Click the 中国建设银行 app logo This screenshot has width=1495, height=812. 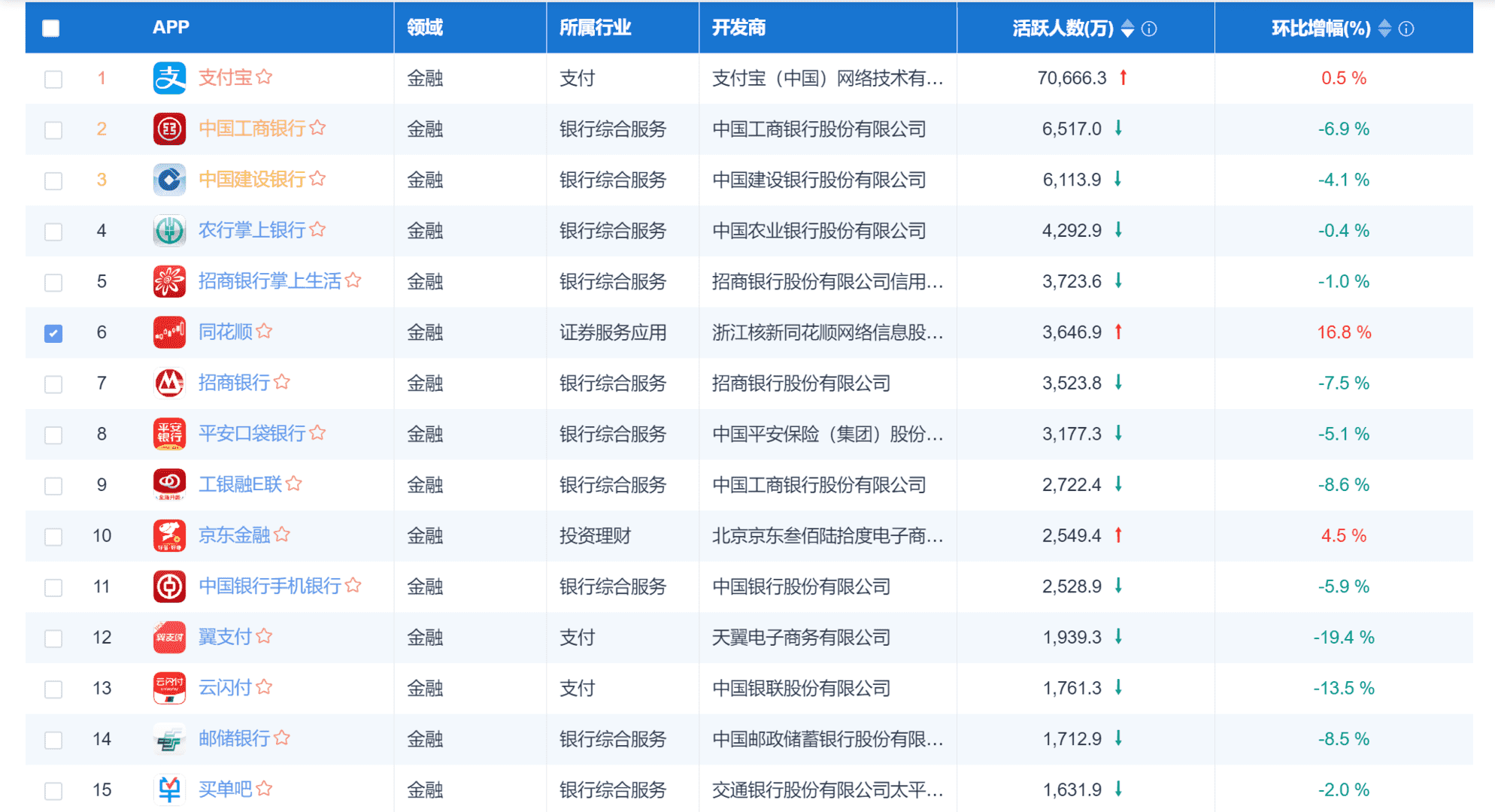coord(169,180)
